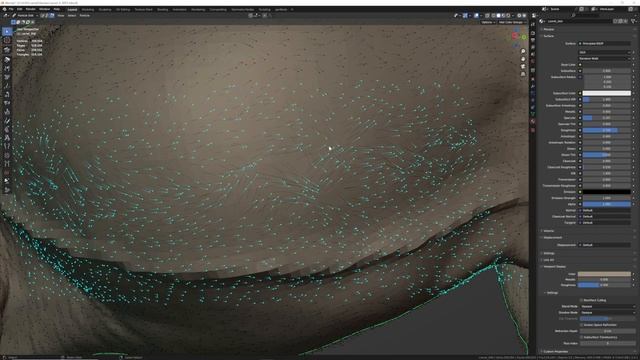The width and height of the screenshot is (640, 360).
Task: Open the viewport Particle menu
Action: pyautogui.click(x=84, y=16)
